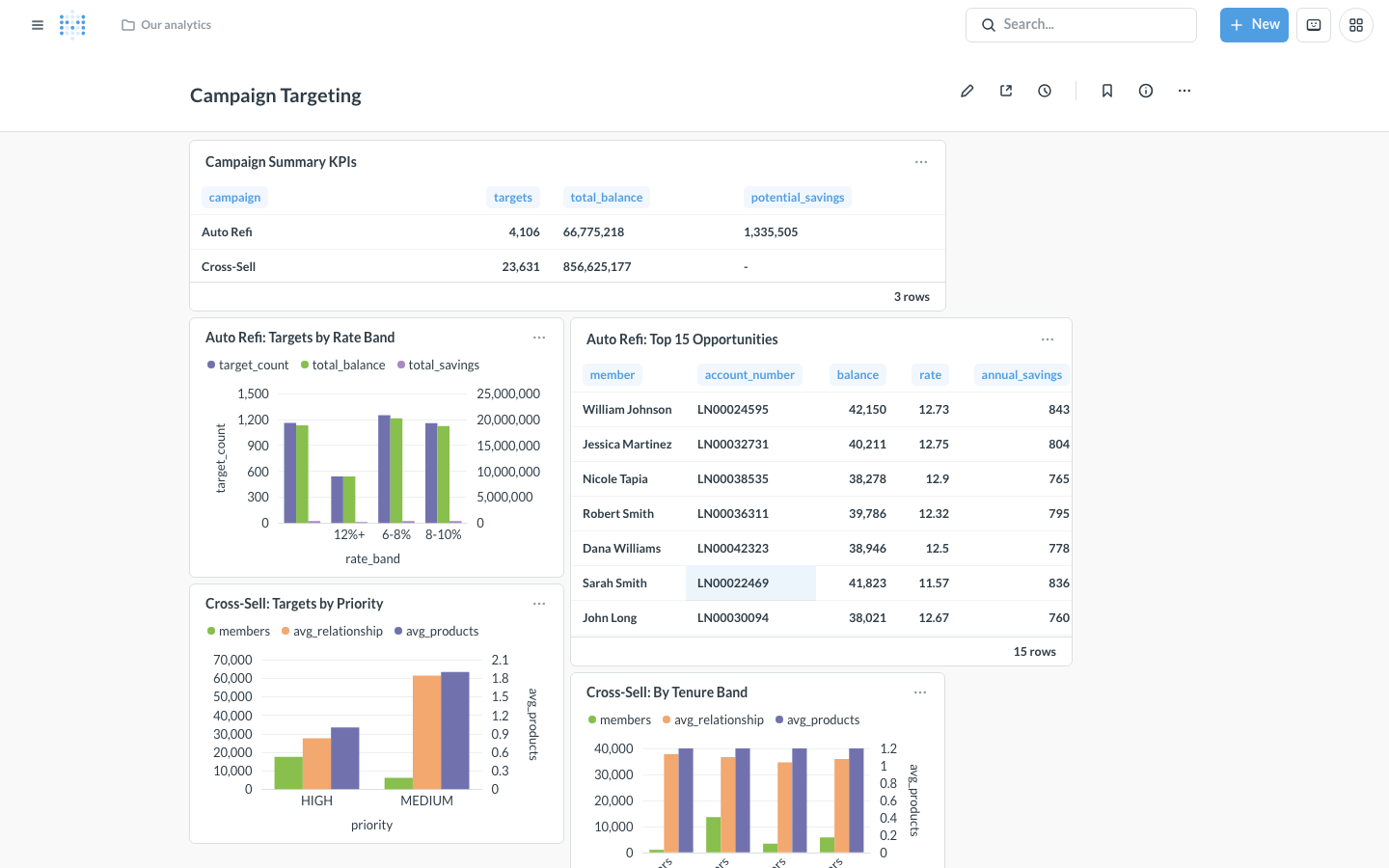Open dashboard ellipsis more options

click(1185, 91)
